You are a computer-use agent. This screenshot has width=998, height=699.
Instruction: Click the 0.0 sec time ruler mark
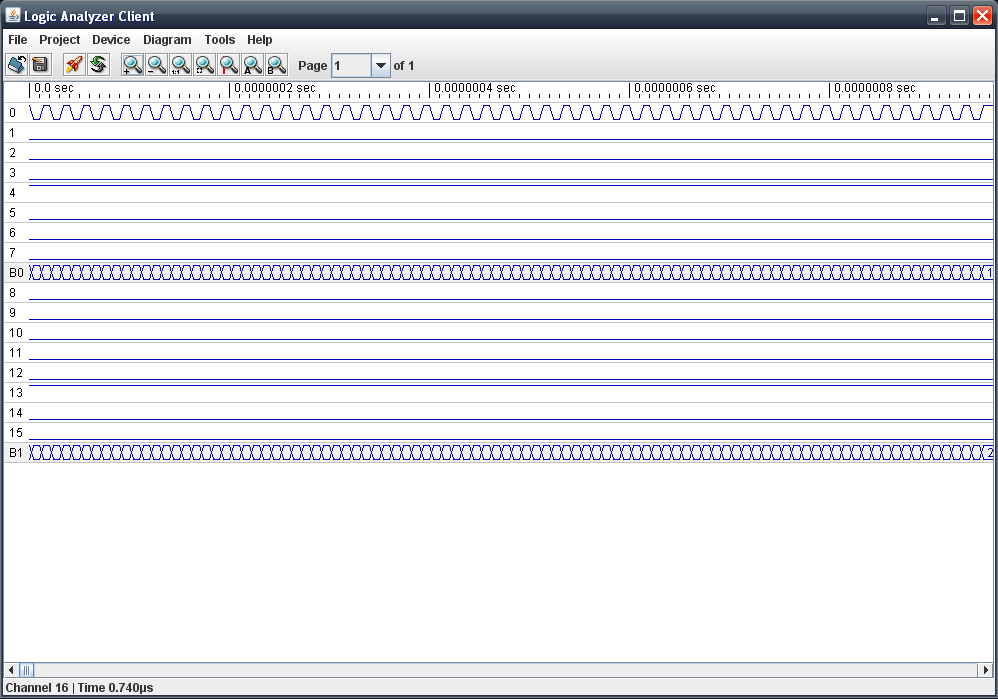53,88
